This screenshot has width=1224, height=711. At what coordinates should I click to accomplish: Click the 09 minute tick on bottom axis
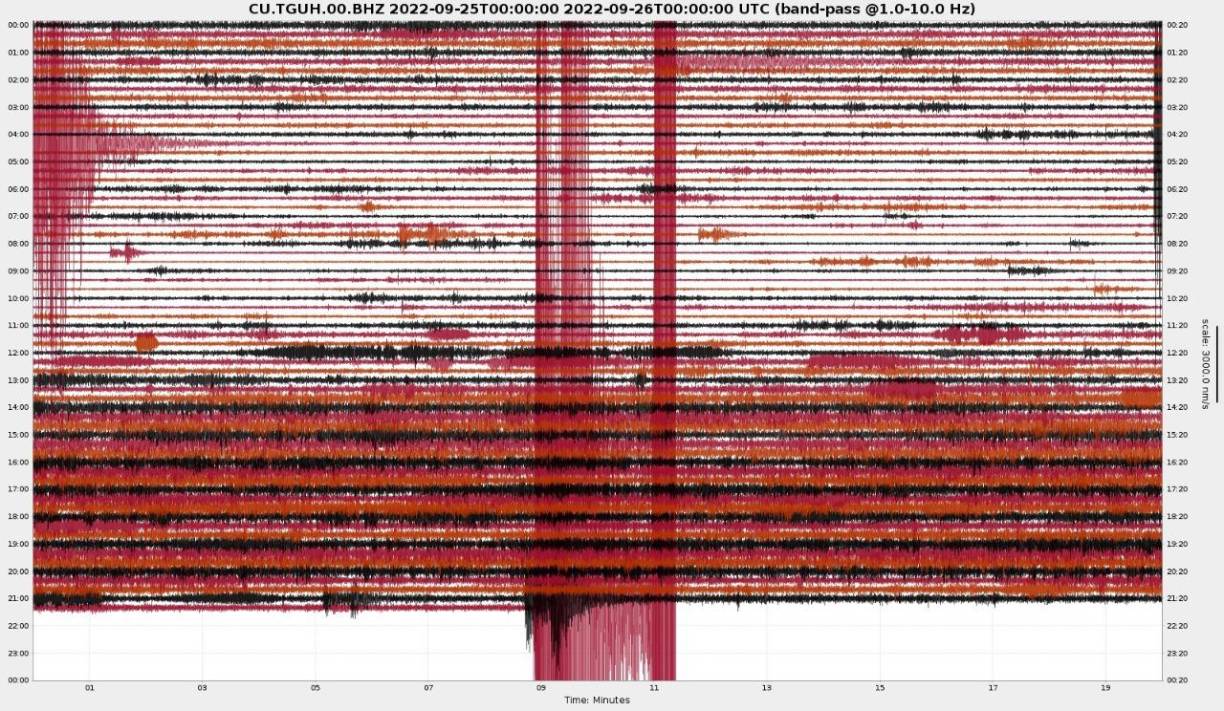click(x=541, y=688)
